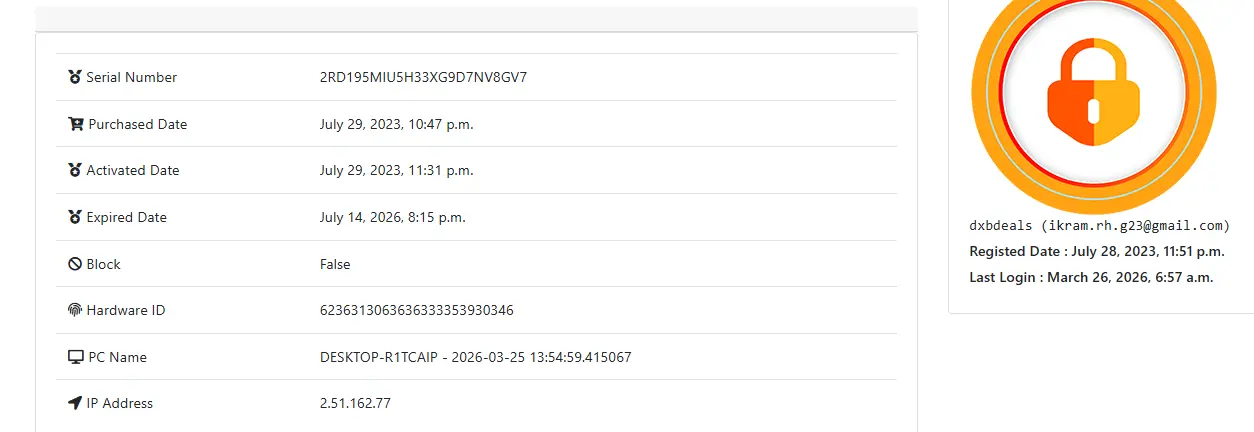Image resolution: width=1254 pixels, height=432 pixels.
Task: Click the Activated Date value 11:31 p.m.
Action: pos(397,170)
